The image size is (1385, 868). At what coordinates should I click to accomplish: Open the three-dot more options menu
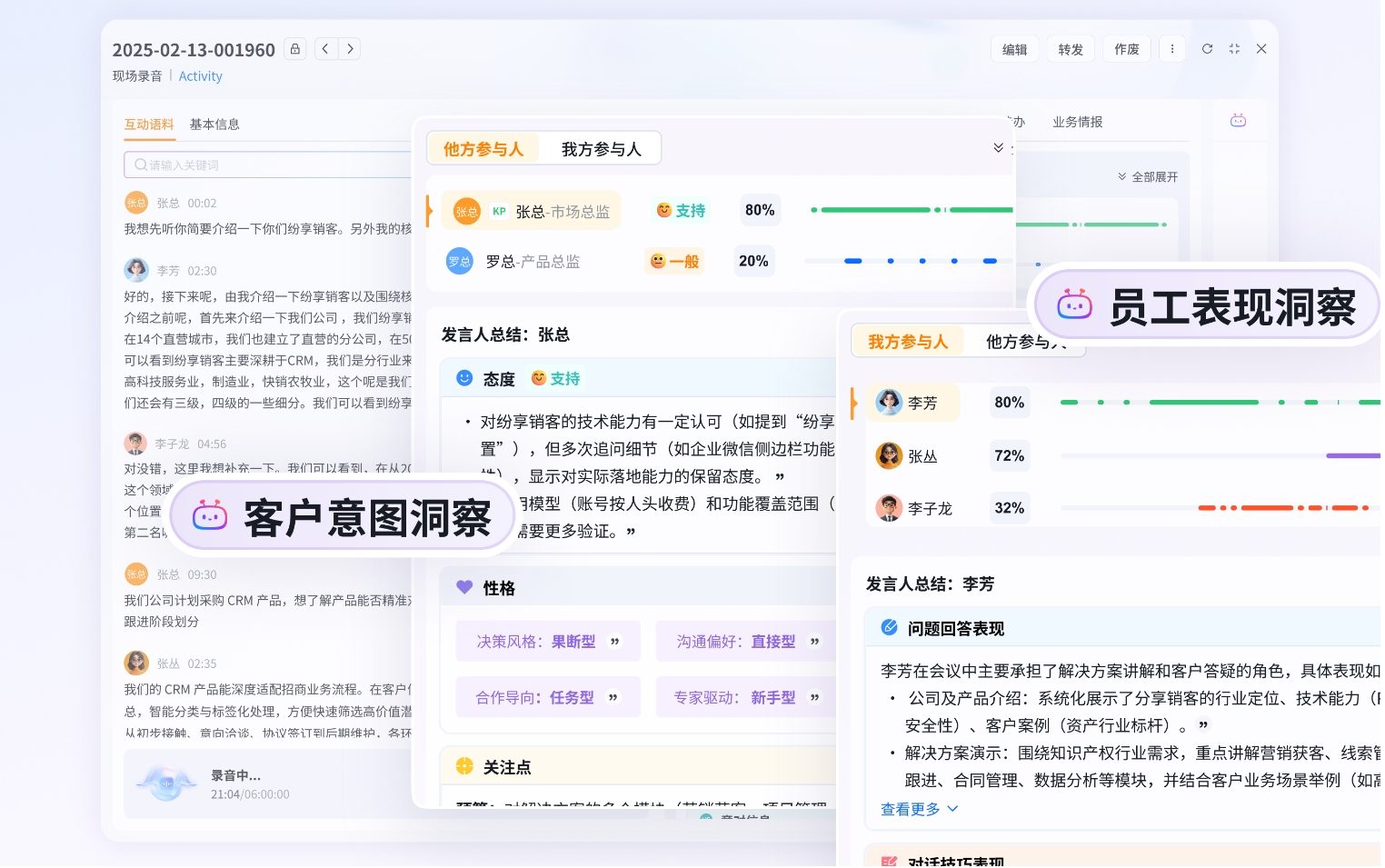(1172, 49)
